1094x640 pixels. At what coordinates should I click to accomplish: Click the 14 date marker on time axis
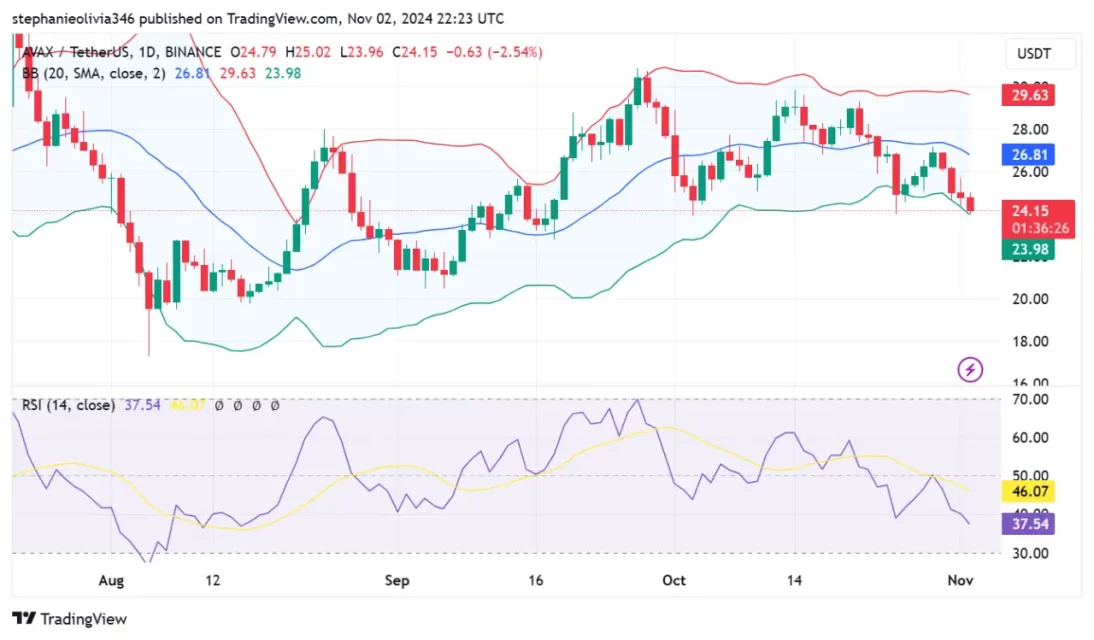point(795,581)
